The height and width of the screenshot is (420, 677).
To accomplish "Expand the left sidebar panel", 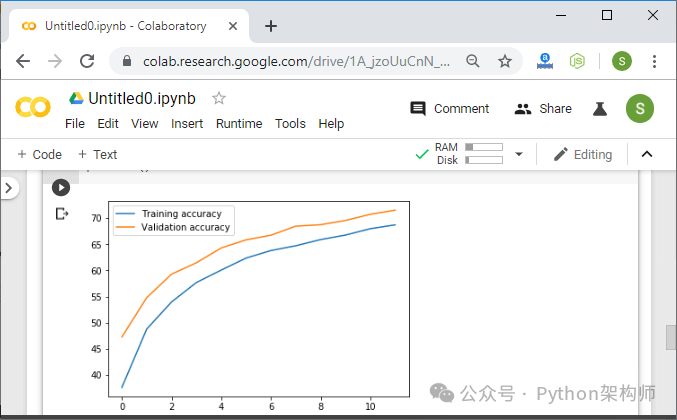I will tap(9, 188).
